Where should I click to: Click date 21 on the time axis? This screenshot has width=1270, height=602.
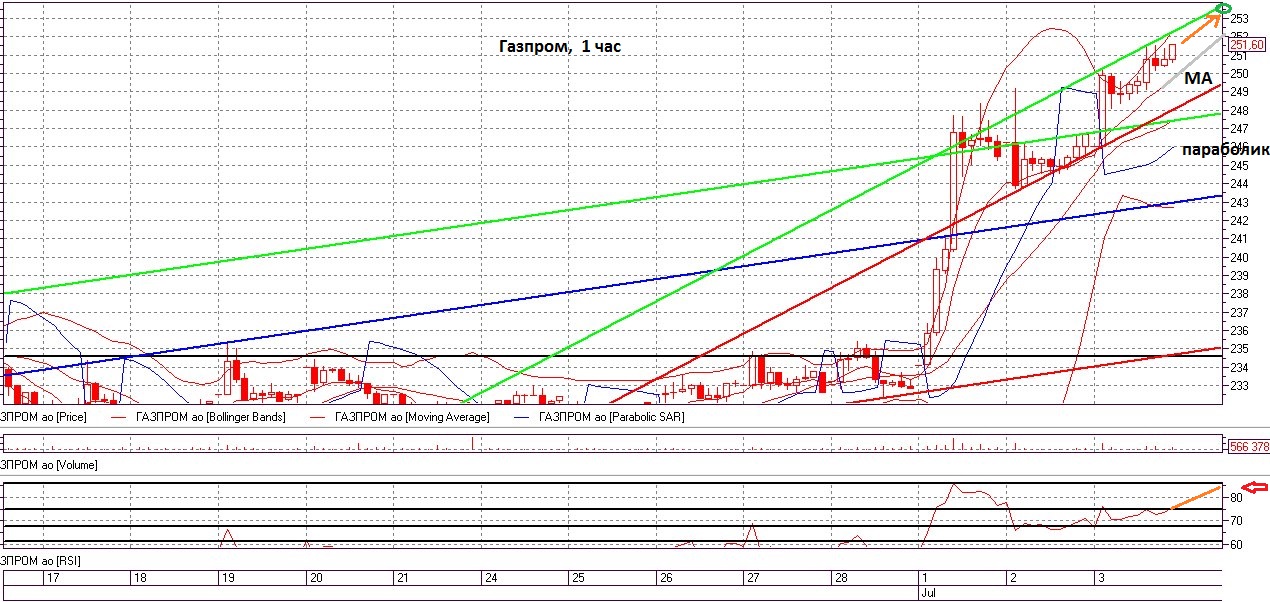(402, 578)
